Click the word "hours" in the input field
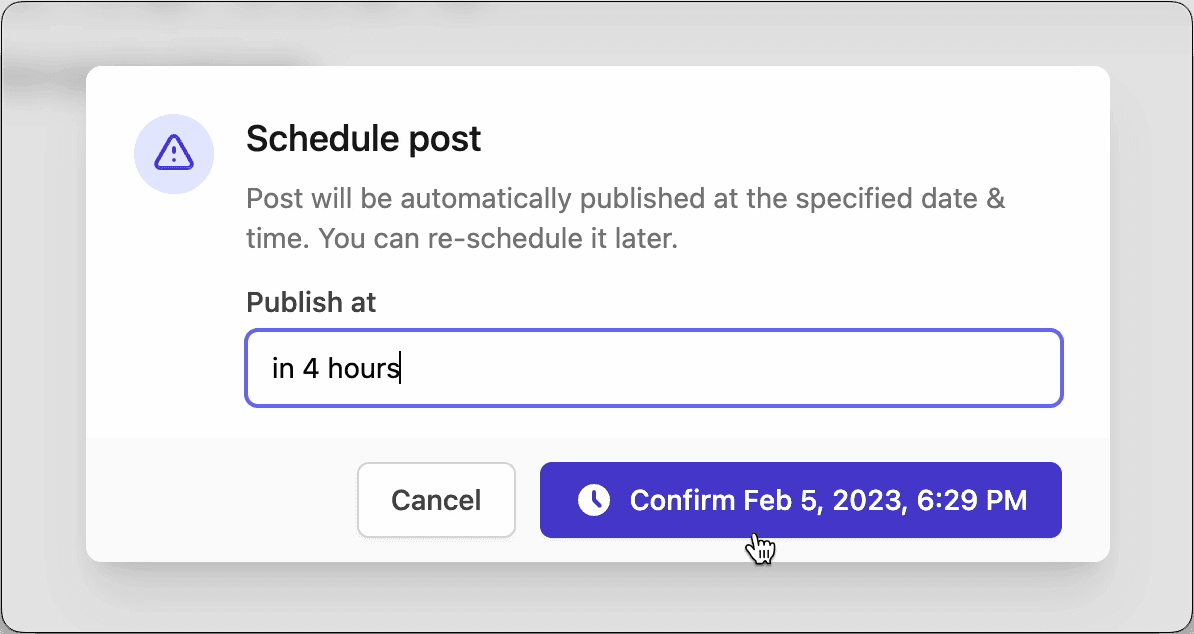The image size is (1194, 634). pos(364,369)
